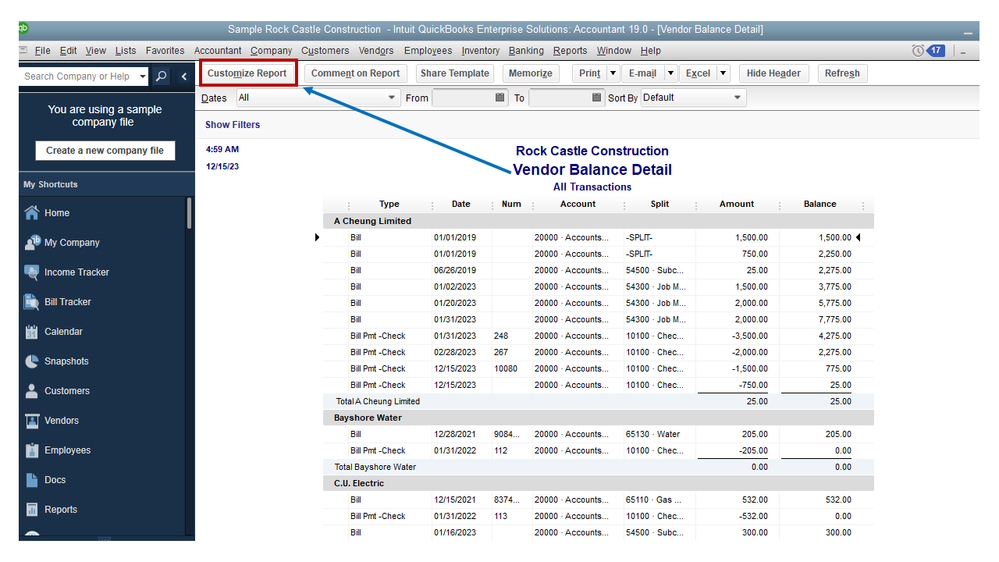Click the Search Company or Help field
999x562 pixels.
coord(77,76)
